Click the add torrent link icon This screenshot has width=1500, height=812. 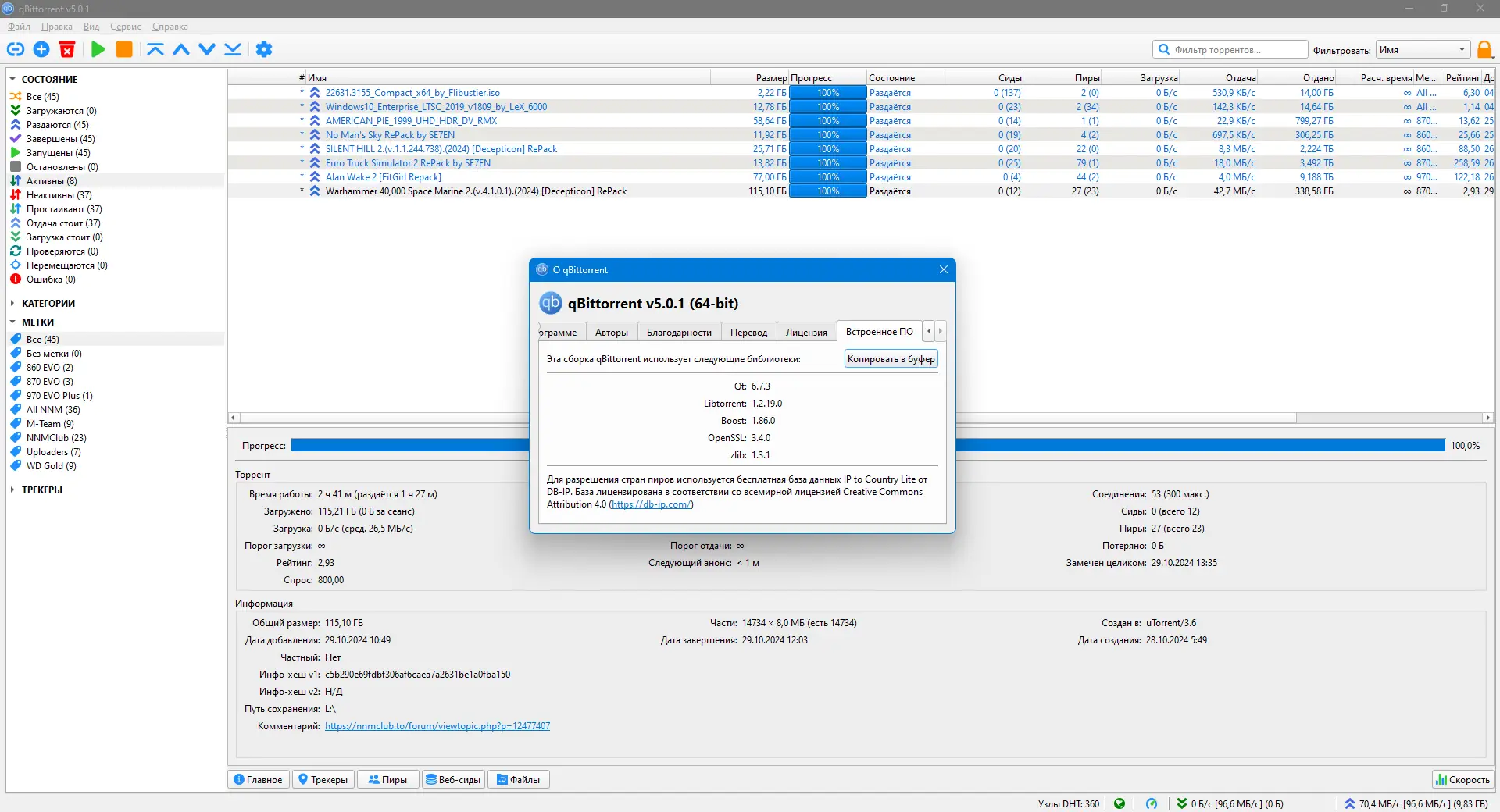click(x=16, y=49)
